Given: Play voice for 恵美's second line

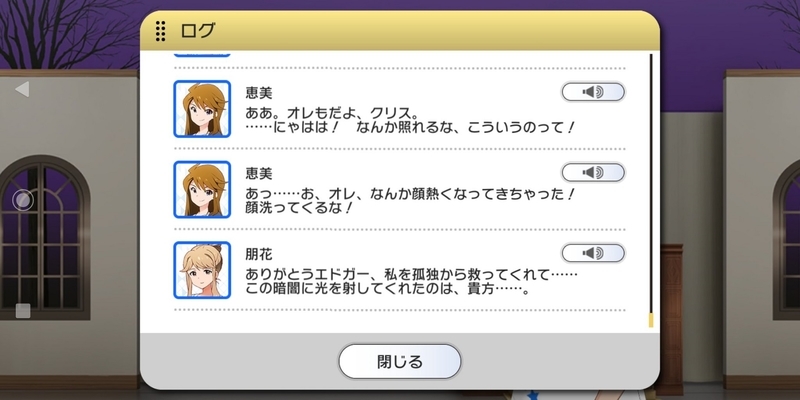Looking at the screenshot, I should click(x=593, y=172).
